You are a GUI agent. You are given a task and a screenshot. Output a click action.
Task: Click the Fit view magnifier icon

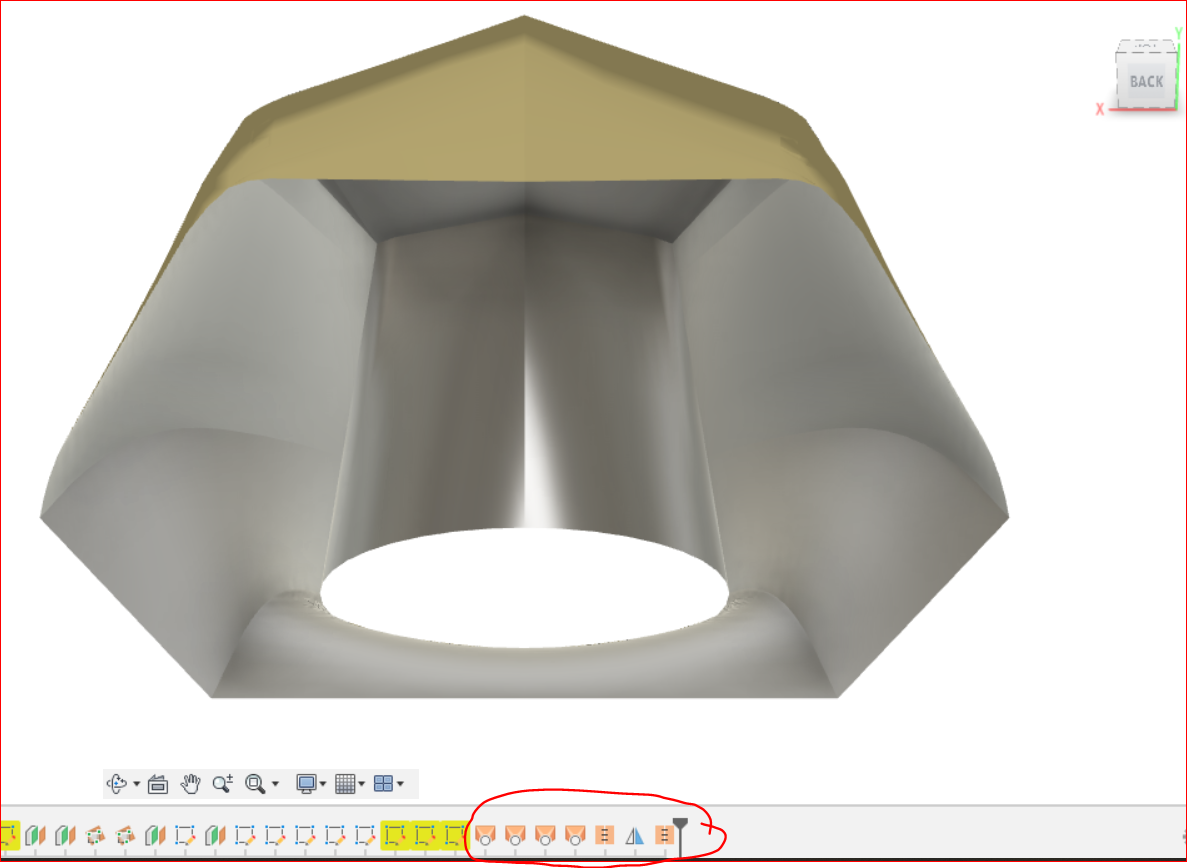tap(253, 784)
